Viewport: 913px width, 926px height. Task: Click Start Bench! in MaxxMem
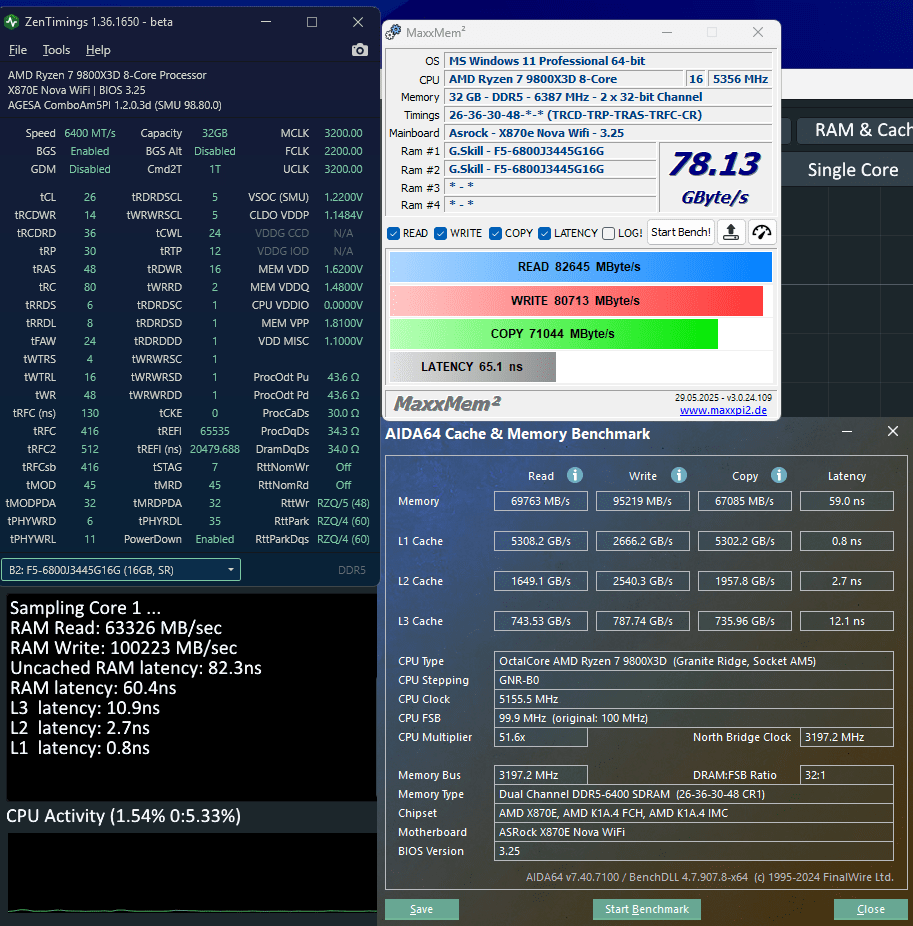(x=681, y=232)
